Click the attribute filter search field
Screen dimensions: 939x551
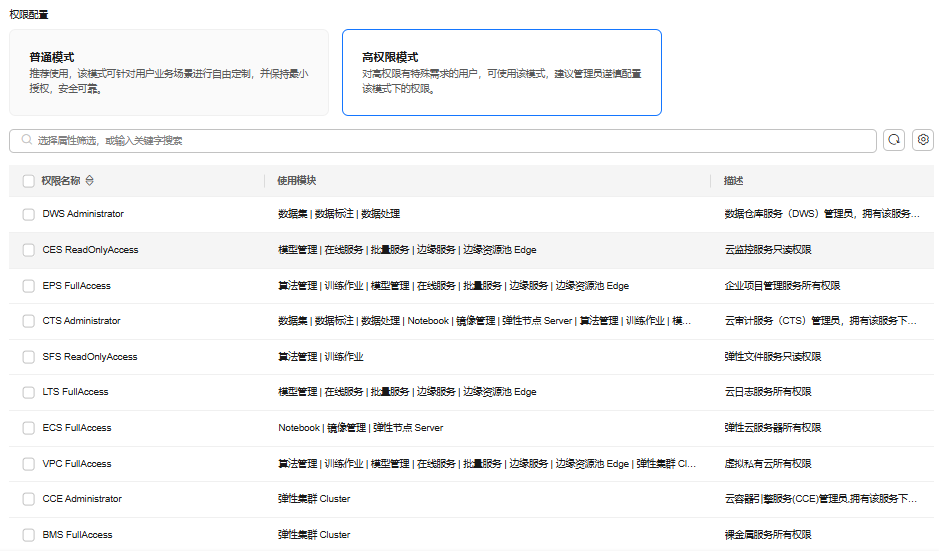450,141
